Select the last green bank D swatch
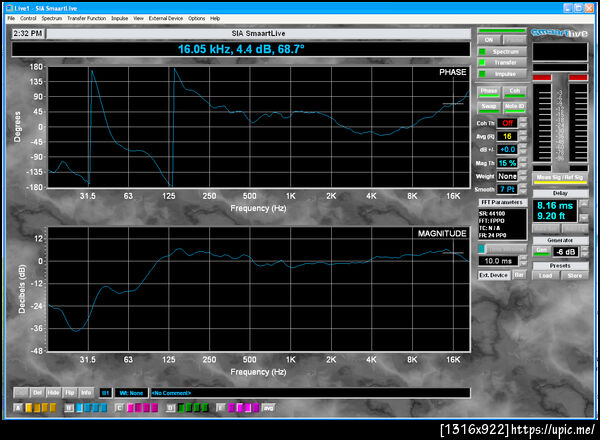The height and width of the screenshot is (440, 600). 205,408
